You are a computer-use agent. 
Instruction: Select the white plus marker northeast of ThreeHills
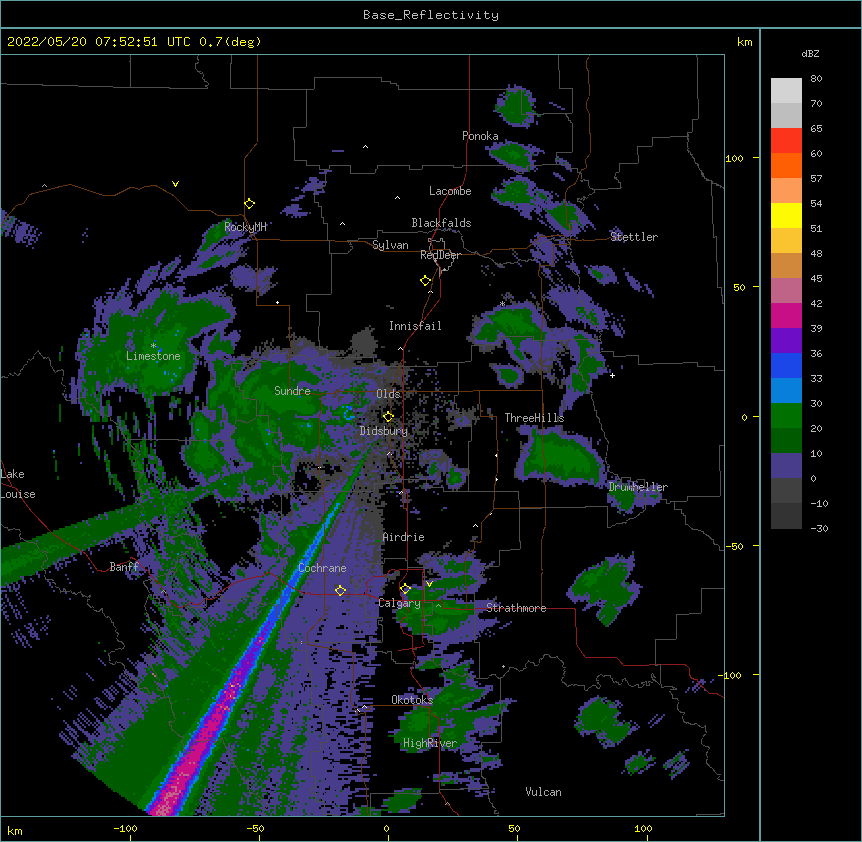point(612,375)
